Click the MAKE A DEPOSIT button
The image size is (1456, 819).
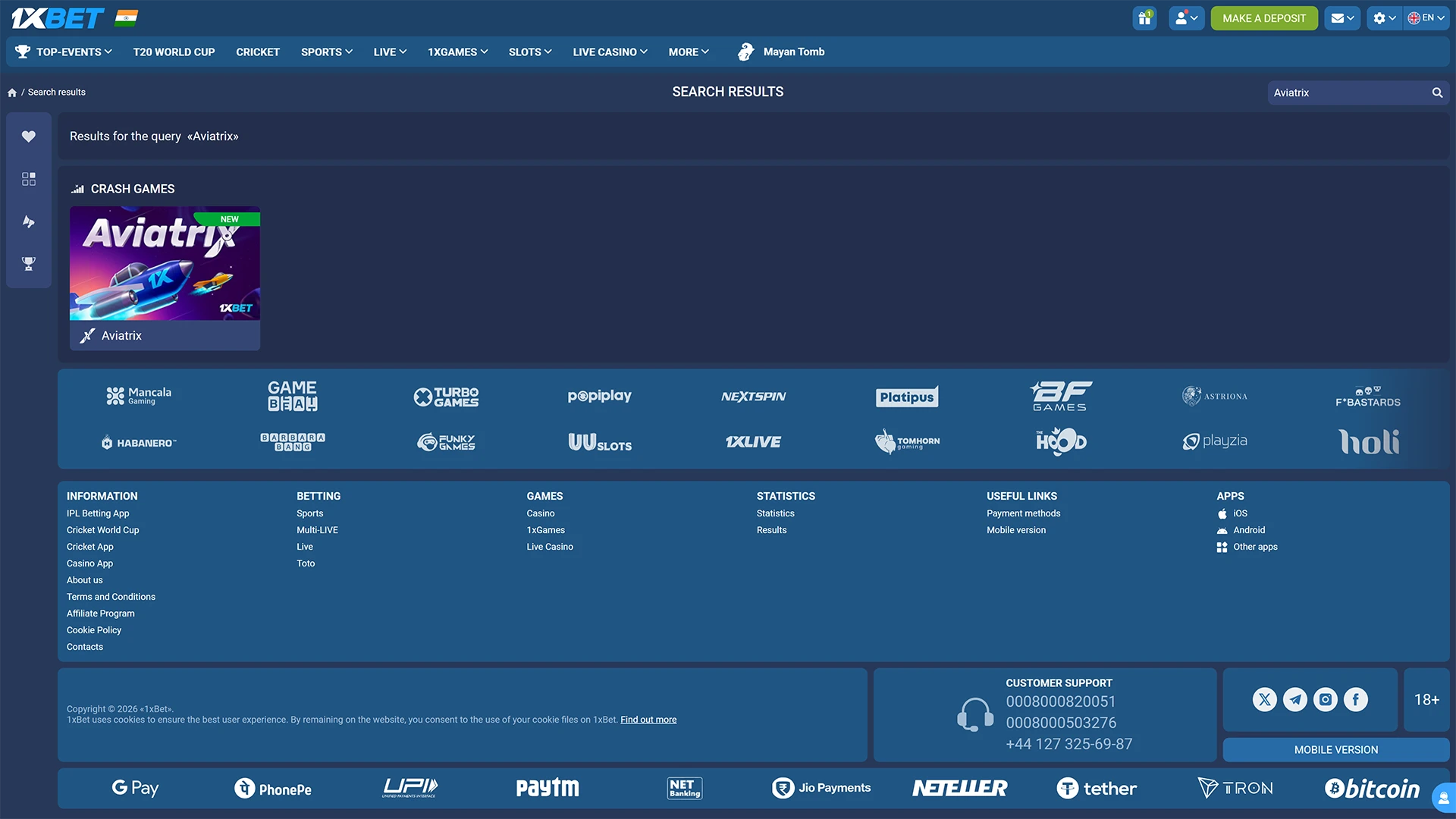(x=1264, y=18)
